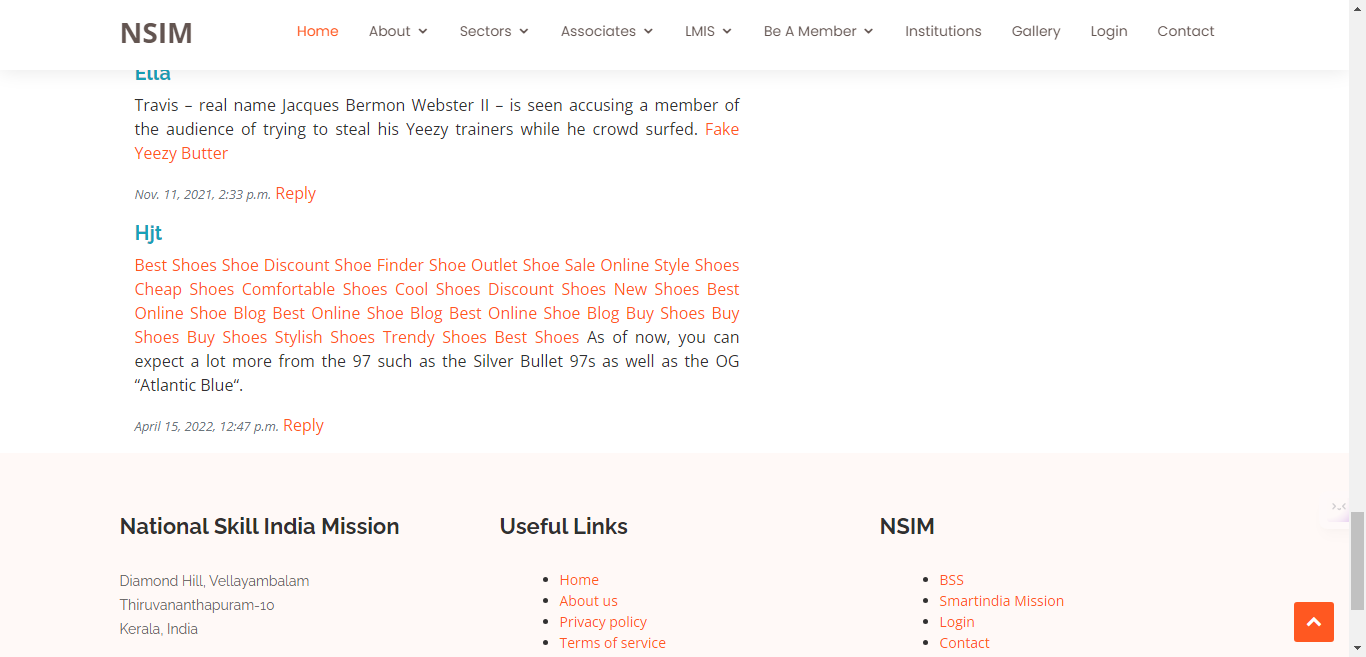Click the scroll-to-top arrow button
Screen dimensions: 1366x657
1313,622
